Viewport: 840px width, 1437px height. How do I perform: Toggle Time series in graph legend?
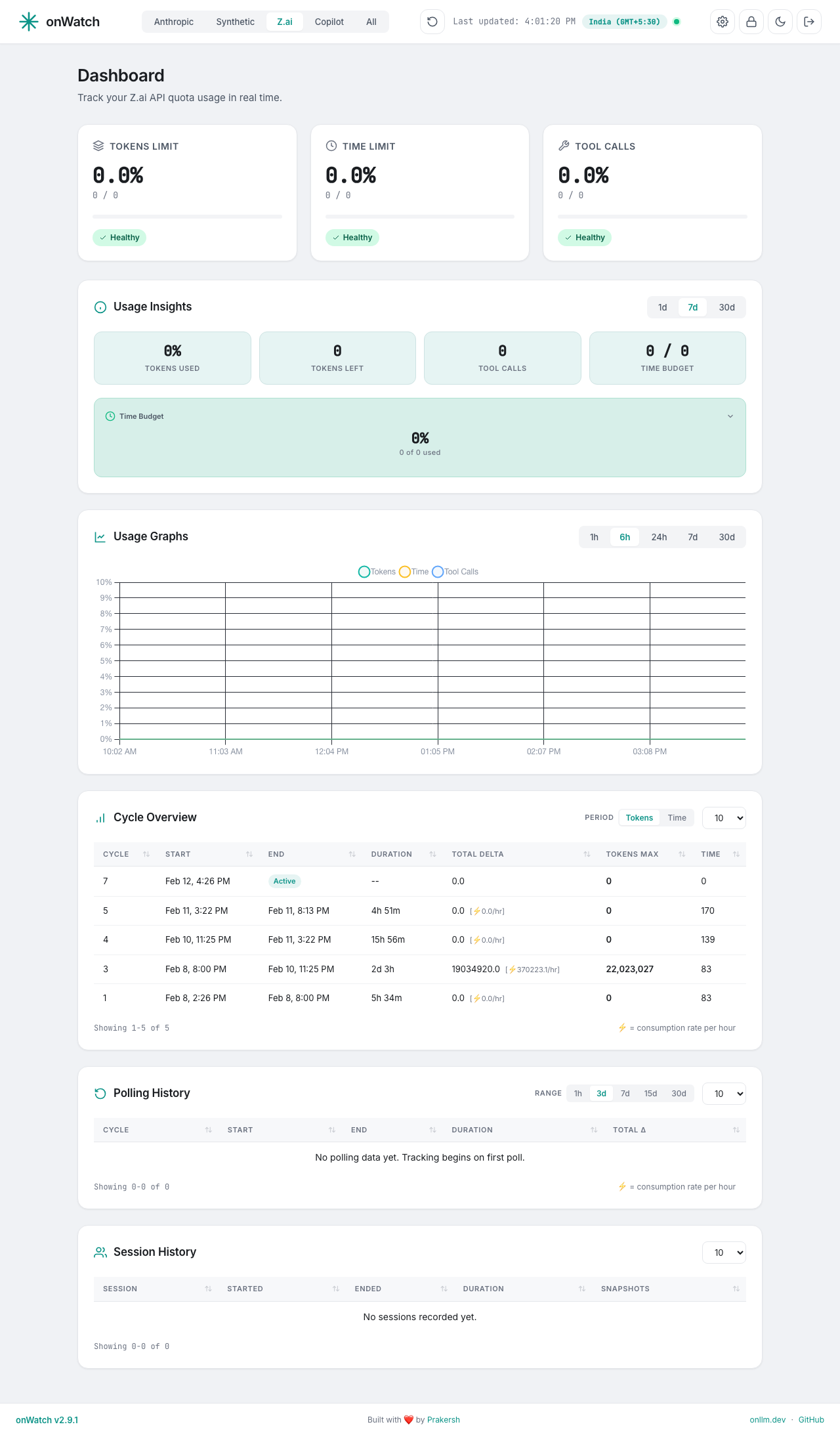click(x=413, y=572)
